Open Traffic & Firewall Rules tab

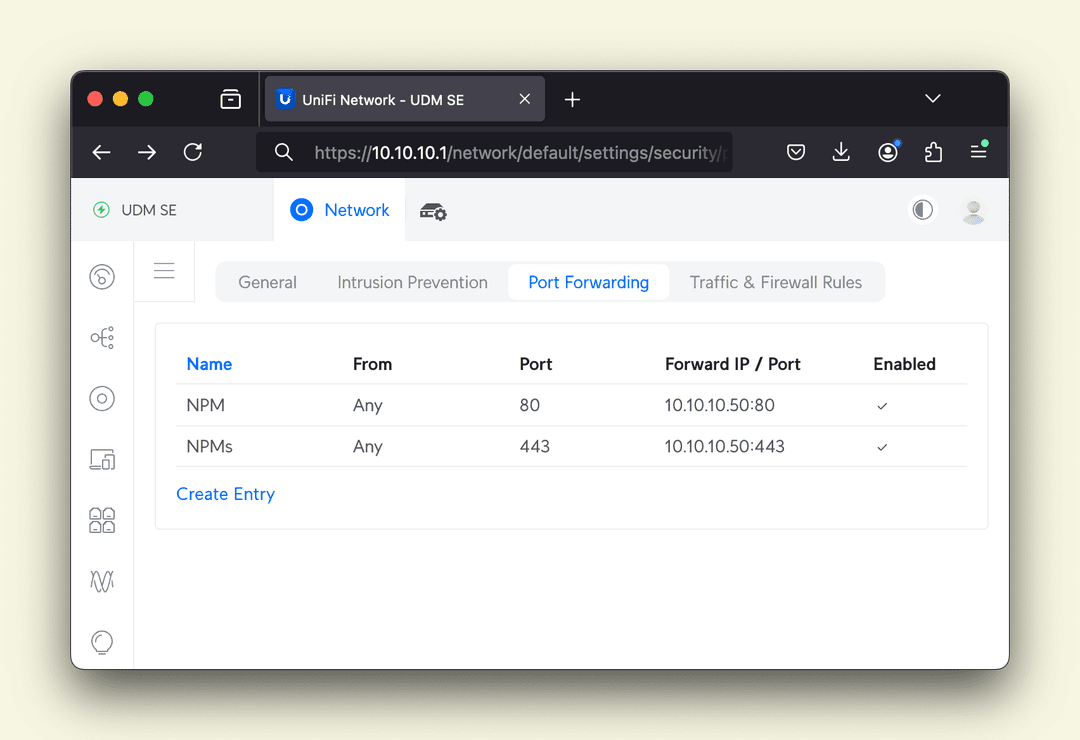pos(776,282)
